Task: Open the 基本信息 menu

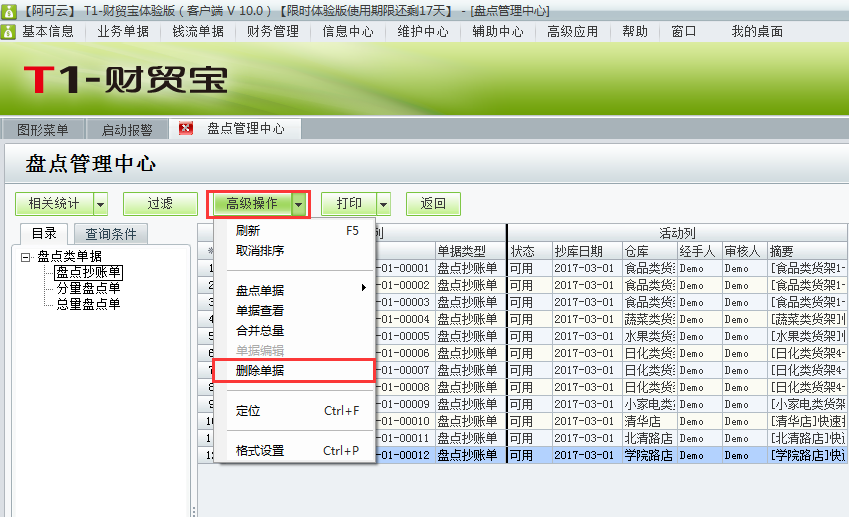Action: point(48,31)
